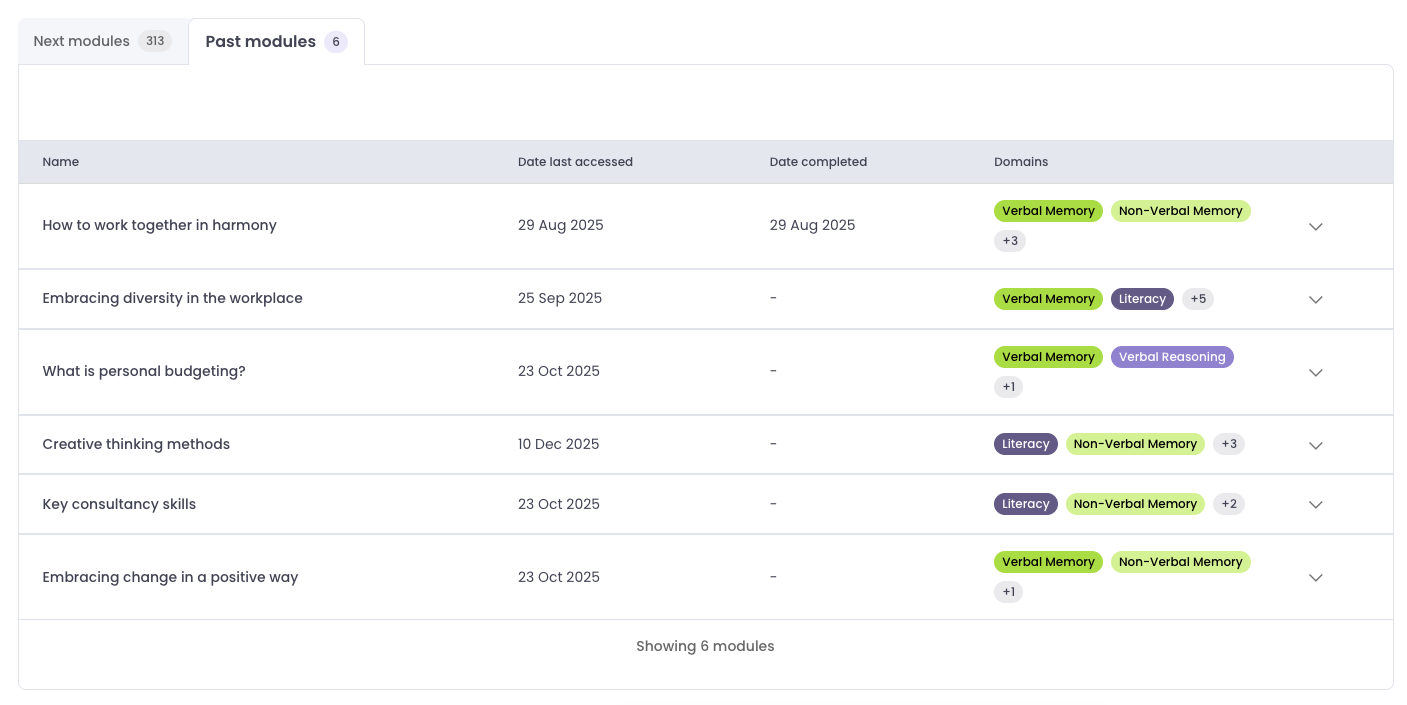Click the Domains column header
The image size is (1407, 705).
click(1021, 162)
